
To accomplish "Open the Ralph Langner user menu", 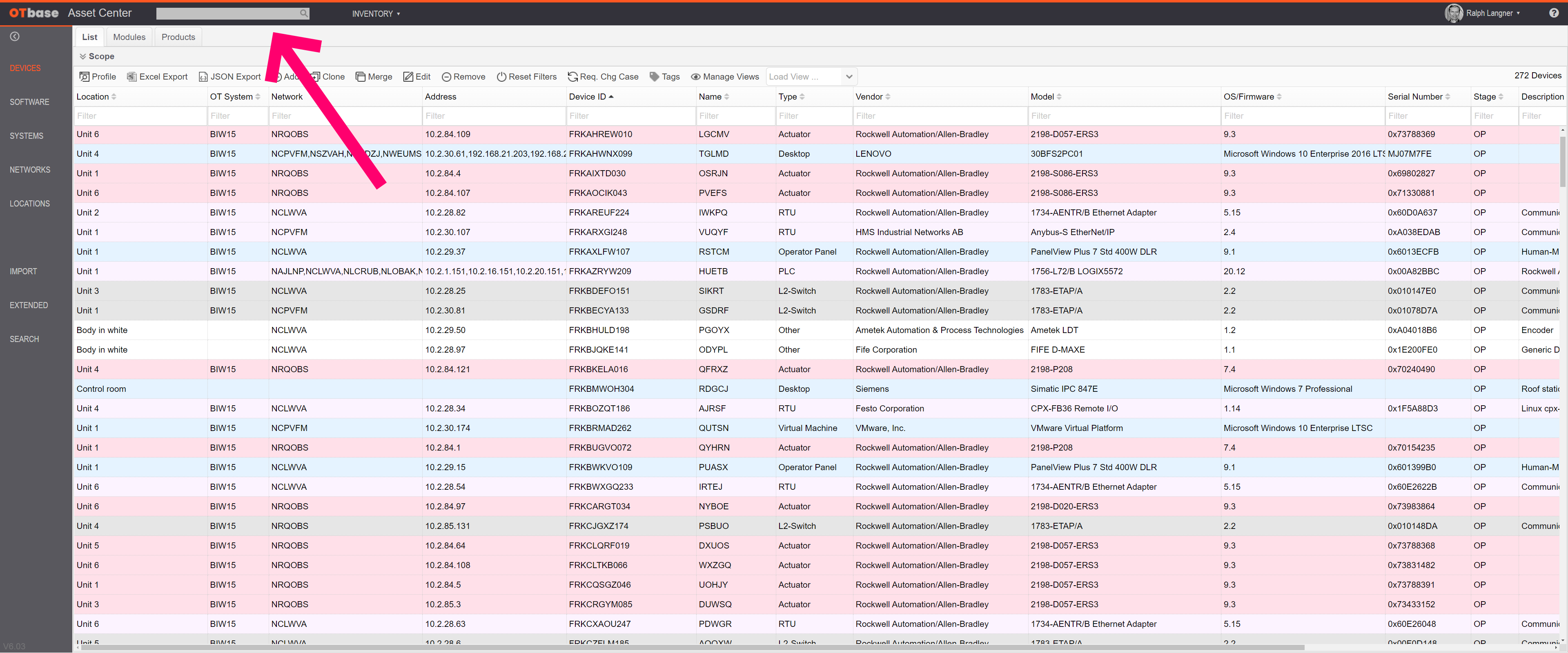I will click(1493, 13).
